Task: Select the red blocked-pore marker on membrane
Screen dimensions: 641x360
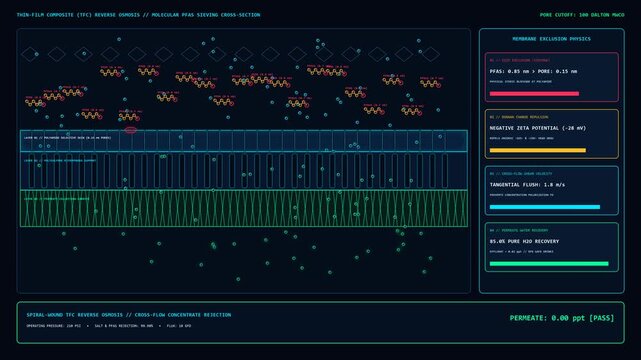Action: tap(130, 130)
